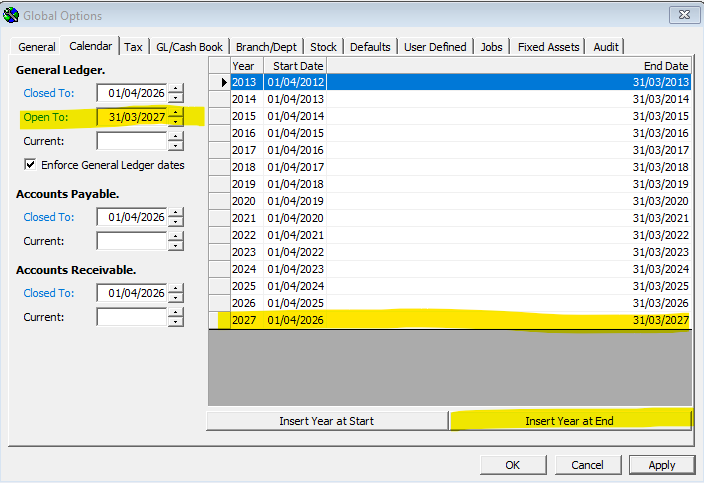Click the Accounts Payable Current field
The height and width of the screenshot is (483, 704).
131,241
